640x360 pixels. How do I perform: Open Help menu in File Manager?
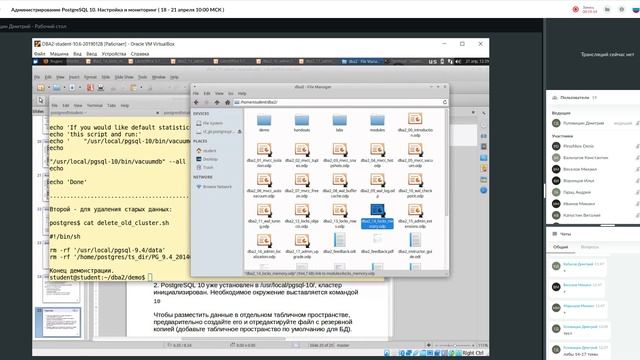point(242,93)
